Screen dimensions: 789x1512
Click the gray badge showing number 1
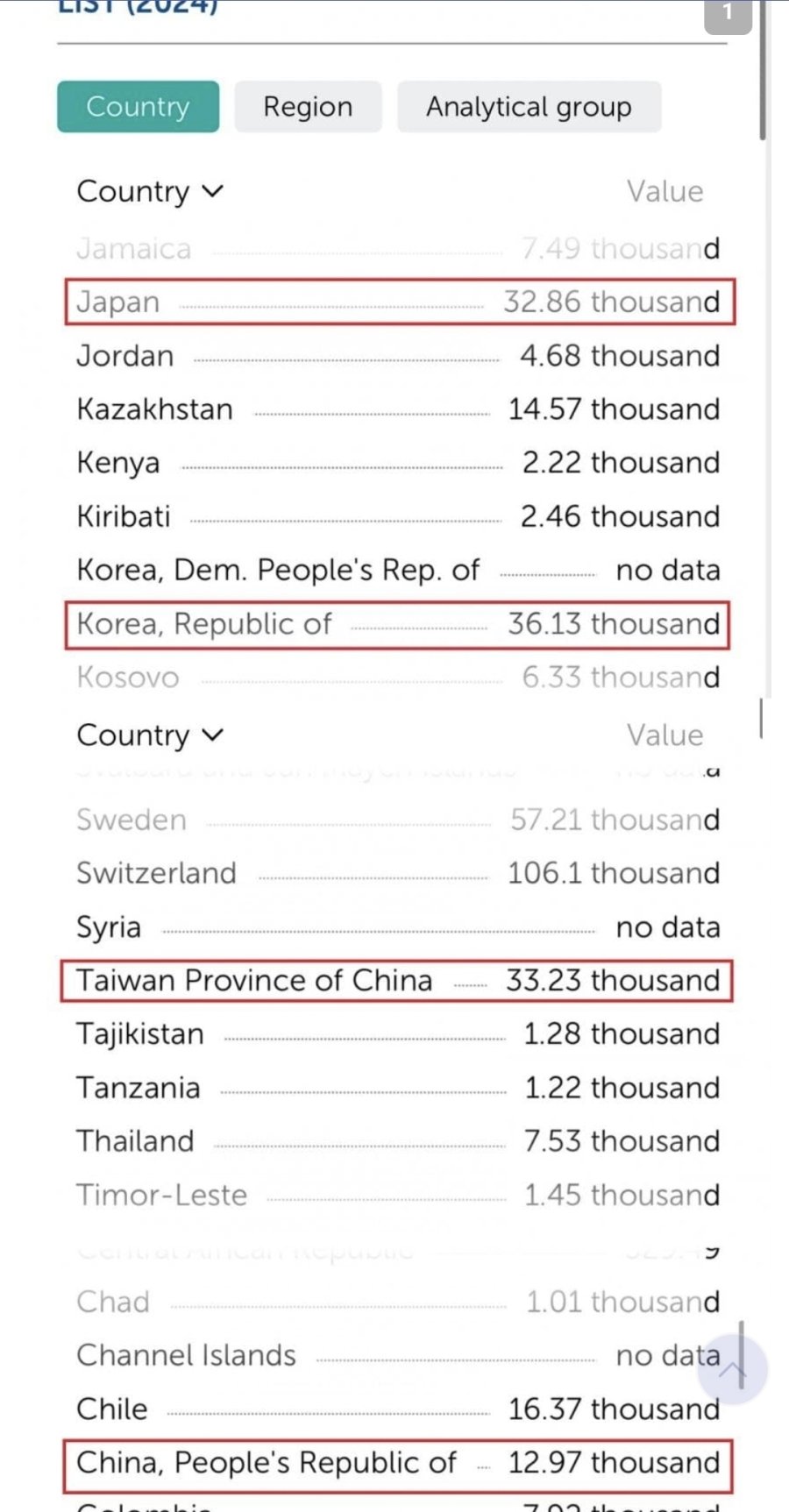(x=728, y=15)
